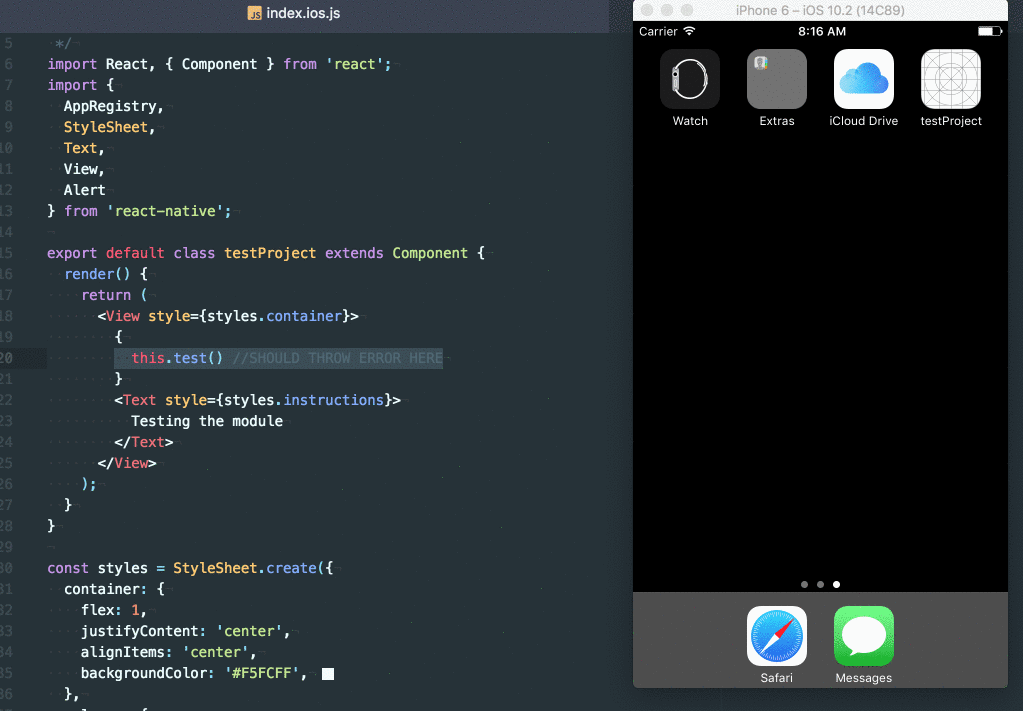Click the simulator window title bar
The image size is (1023, 711).
point(820,10)
